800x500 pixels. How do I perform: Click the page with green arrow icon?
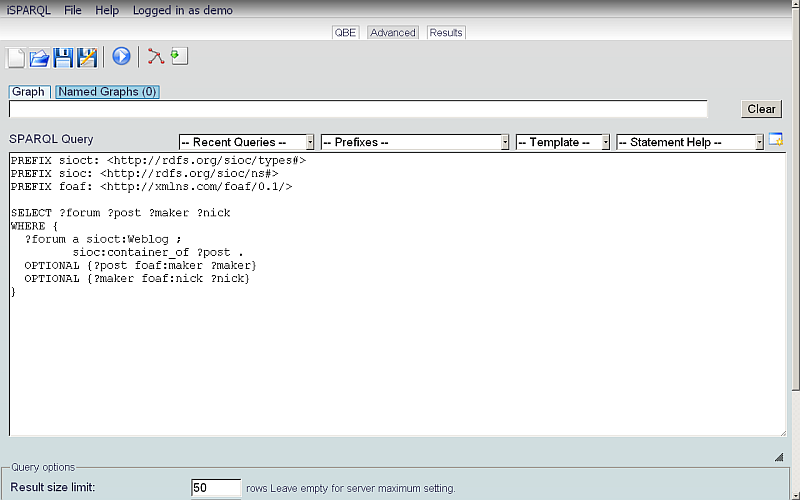pyautogui.click(x=179, y=56)
